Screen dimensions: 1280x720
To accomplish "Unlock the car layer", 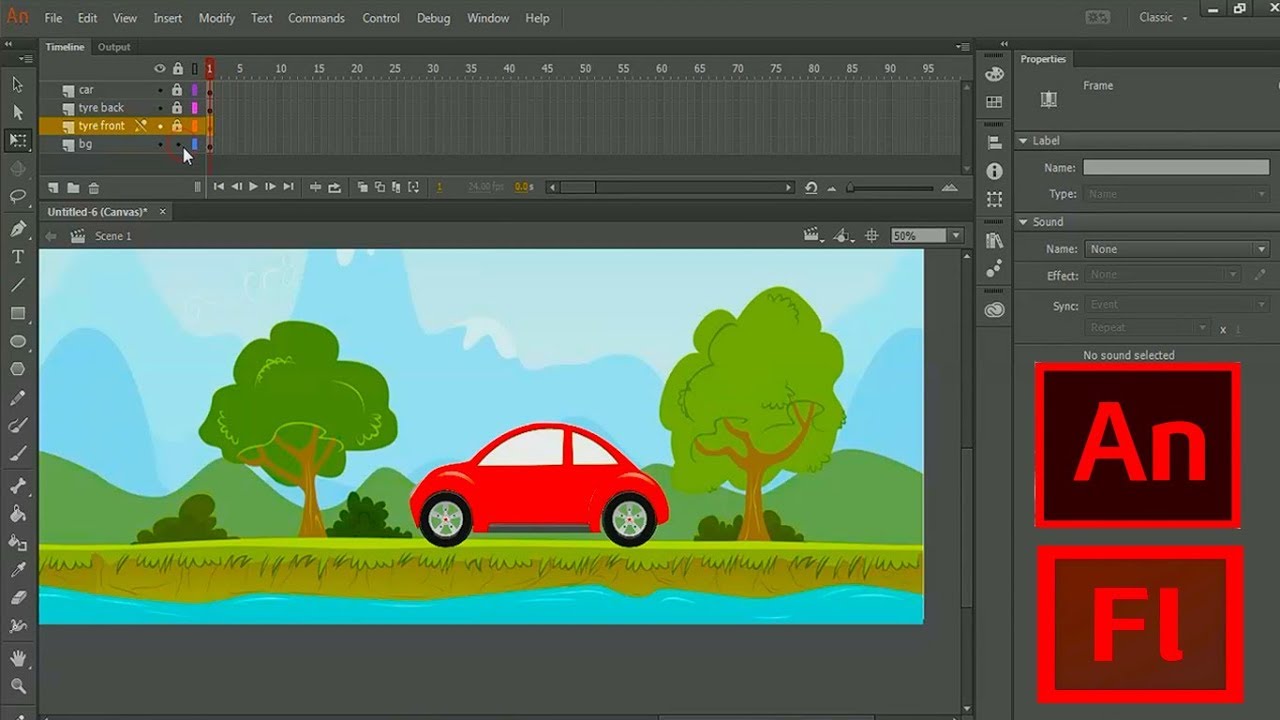I will 177,90.
